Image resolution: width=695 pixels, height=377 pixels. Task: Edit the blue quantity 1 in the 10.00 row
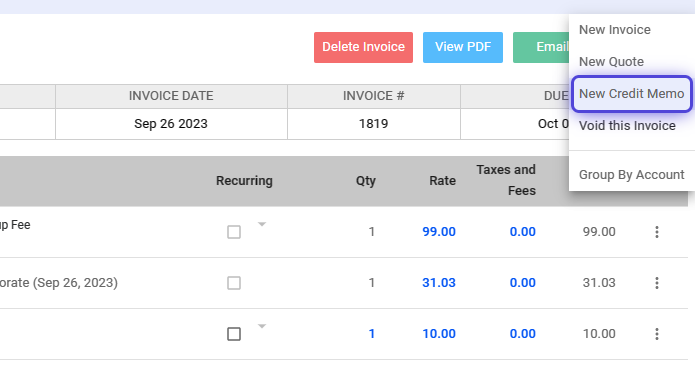click(x=372, y=334)
